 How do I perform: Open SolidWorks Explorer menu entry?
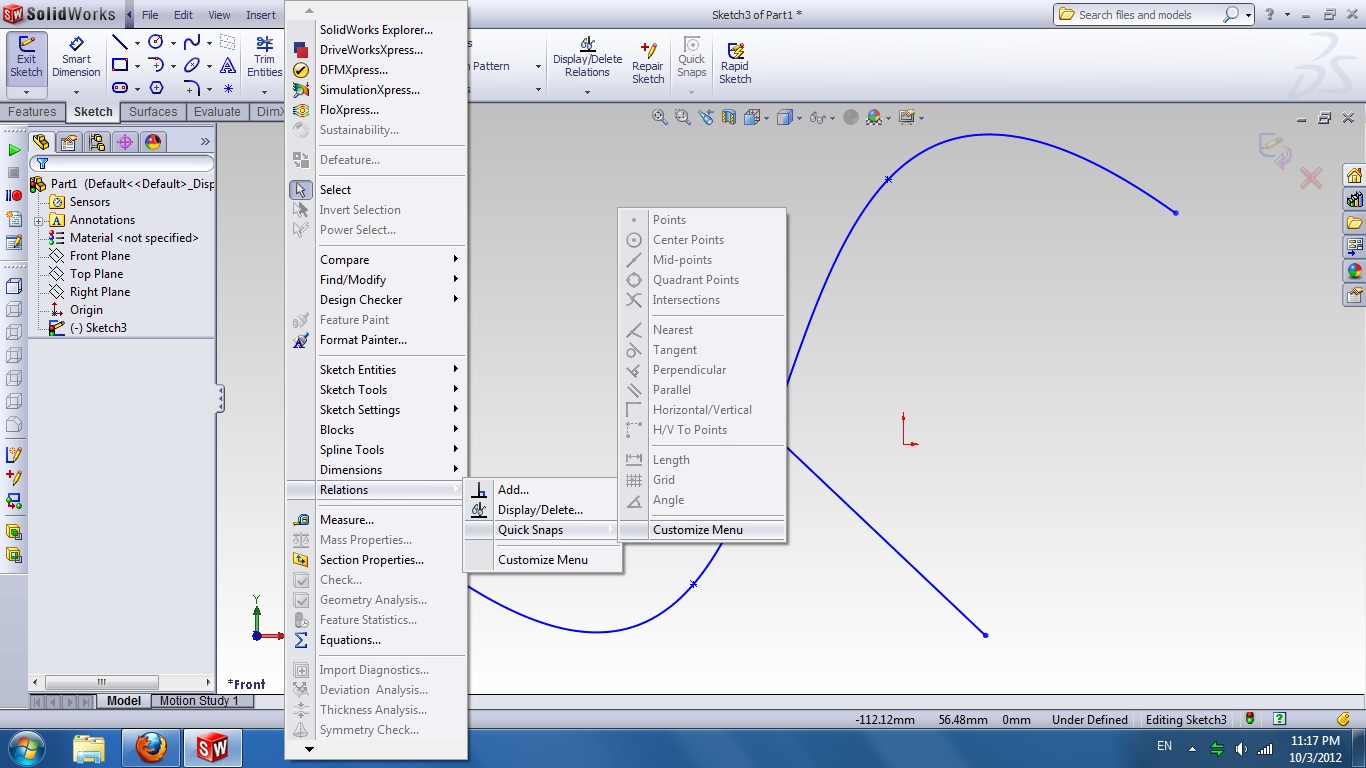pyautogui.click(x=376, y=30)
